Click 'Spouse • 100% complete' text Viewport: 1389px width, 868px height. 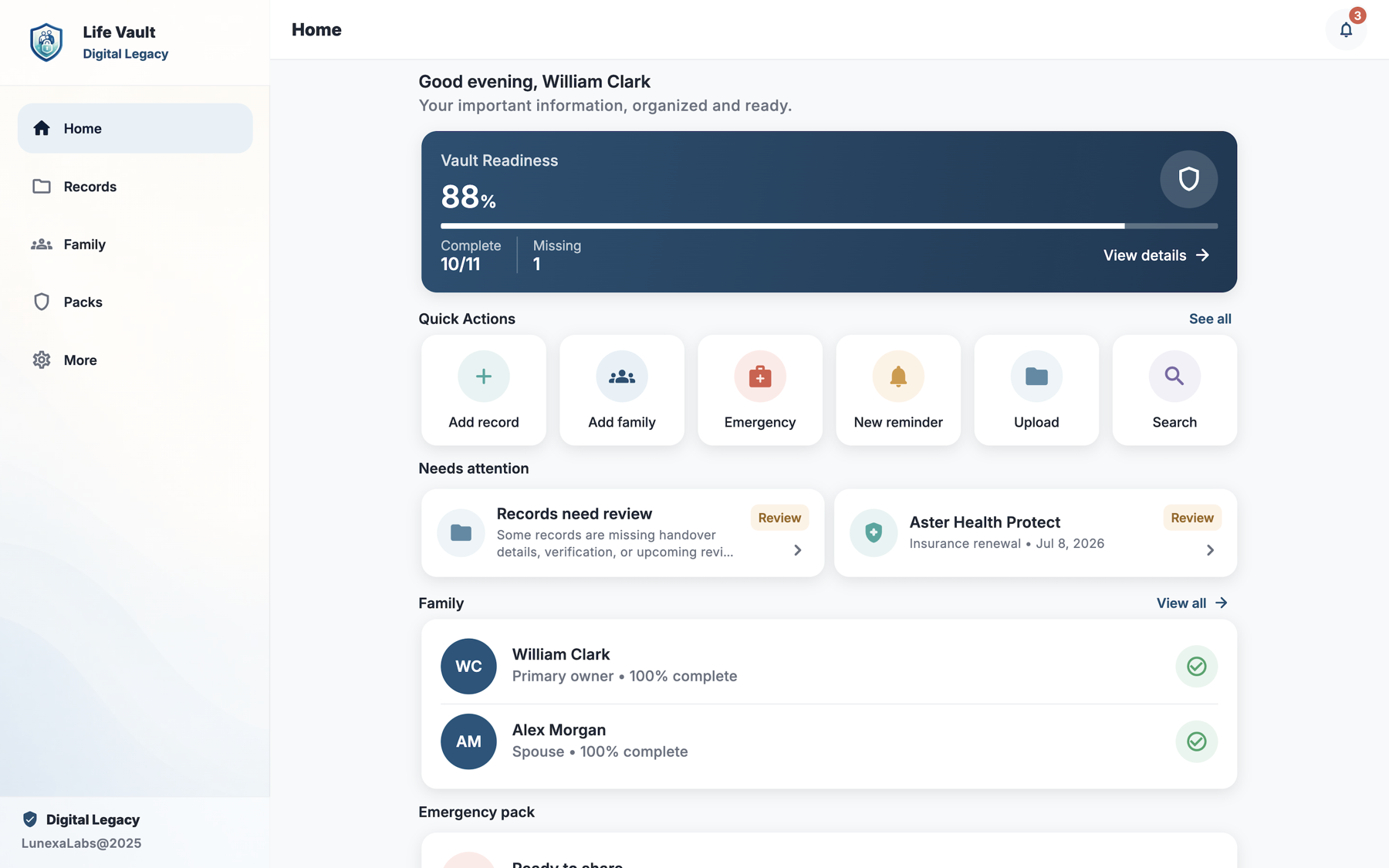600,752
